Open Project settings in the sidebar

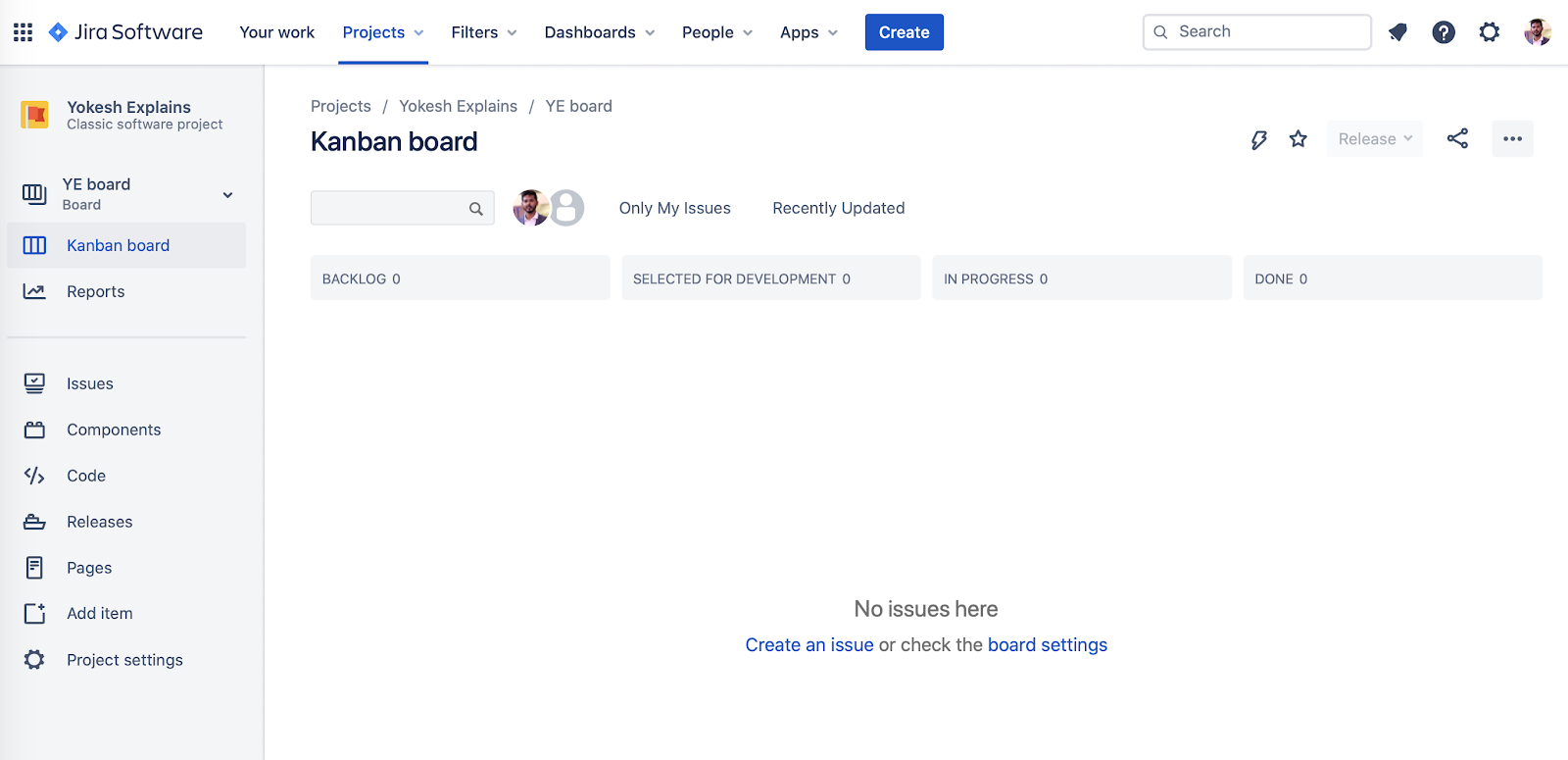126,660
